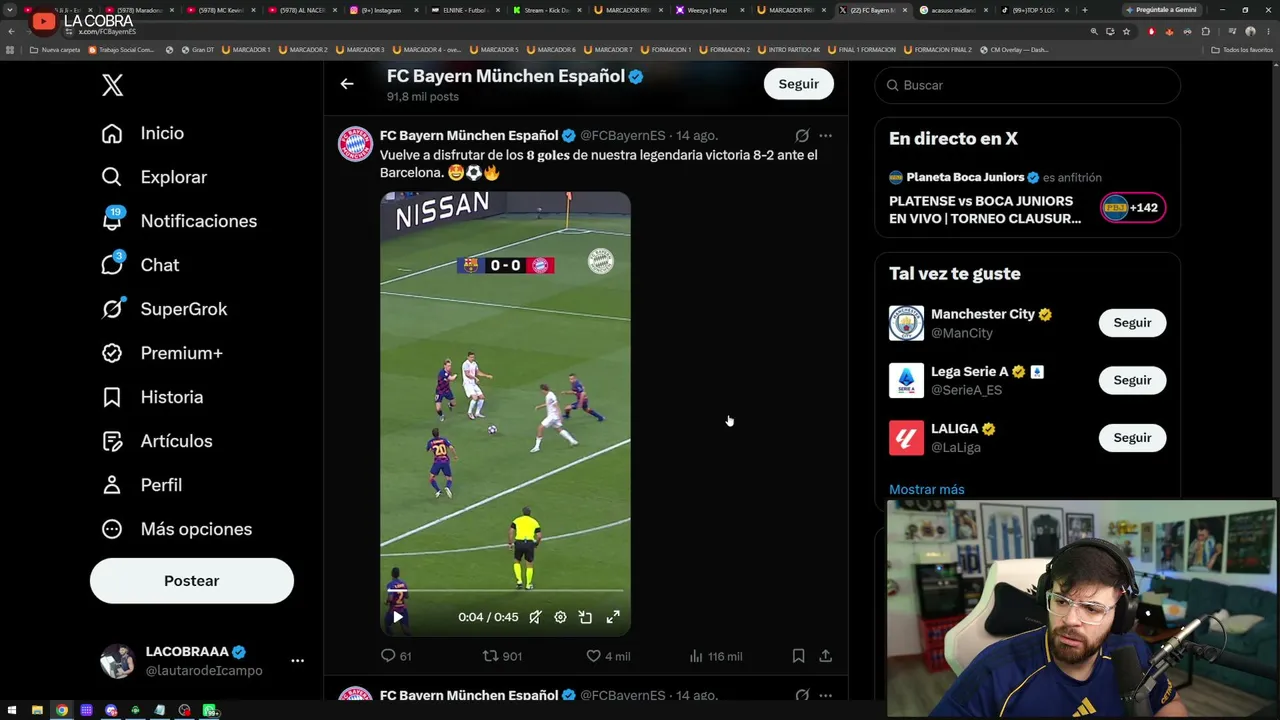Open Nueva carpeta bookmarks folder
1280x720 pixels.
point(55,49)
